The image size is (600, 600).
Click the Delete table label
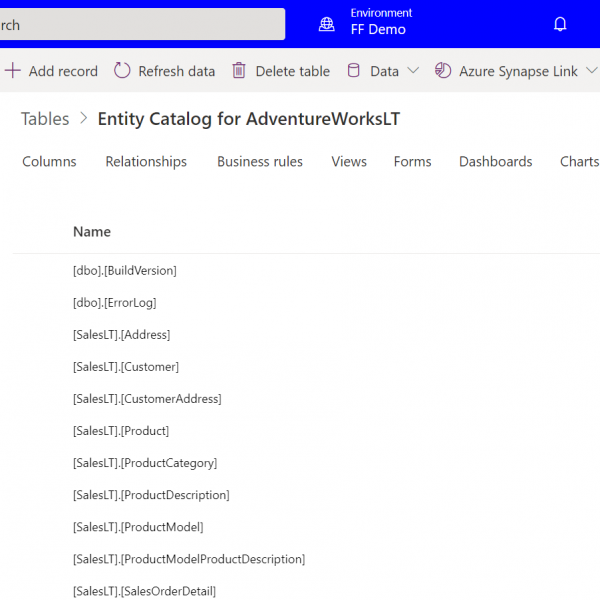292,71
